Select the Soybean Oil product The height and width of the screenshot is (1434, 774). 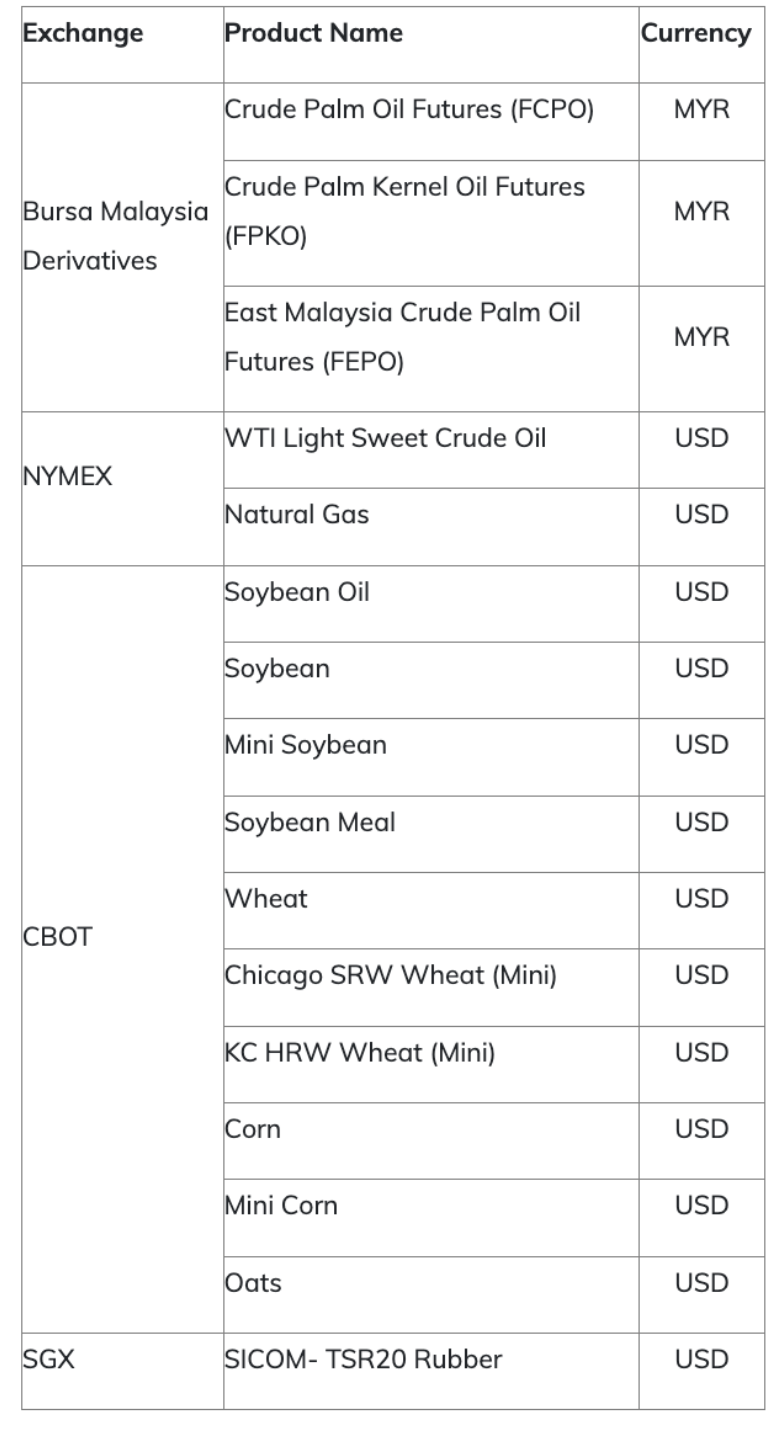(297, 592)
